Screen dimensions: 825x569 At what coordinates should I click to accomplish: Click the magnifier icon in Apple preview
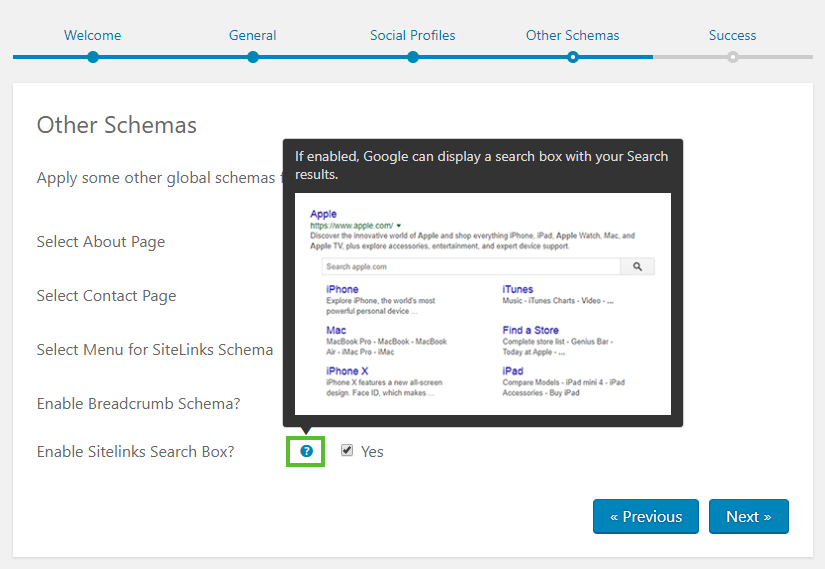click(x=637, y=266)
